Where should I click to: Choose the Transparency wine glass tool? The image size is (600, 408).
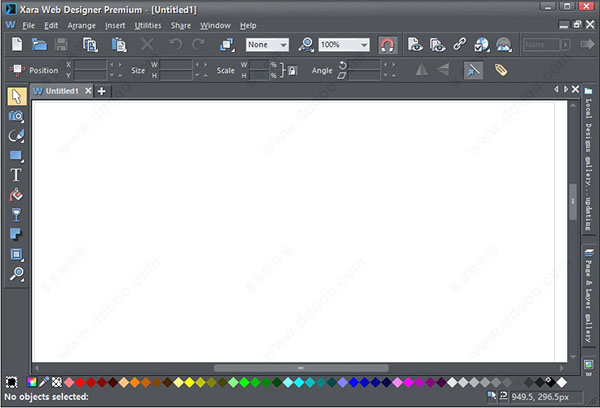(16, 215)
